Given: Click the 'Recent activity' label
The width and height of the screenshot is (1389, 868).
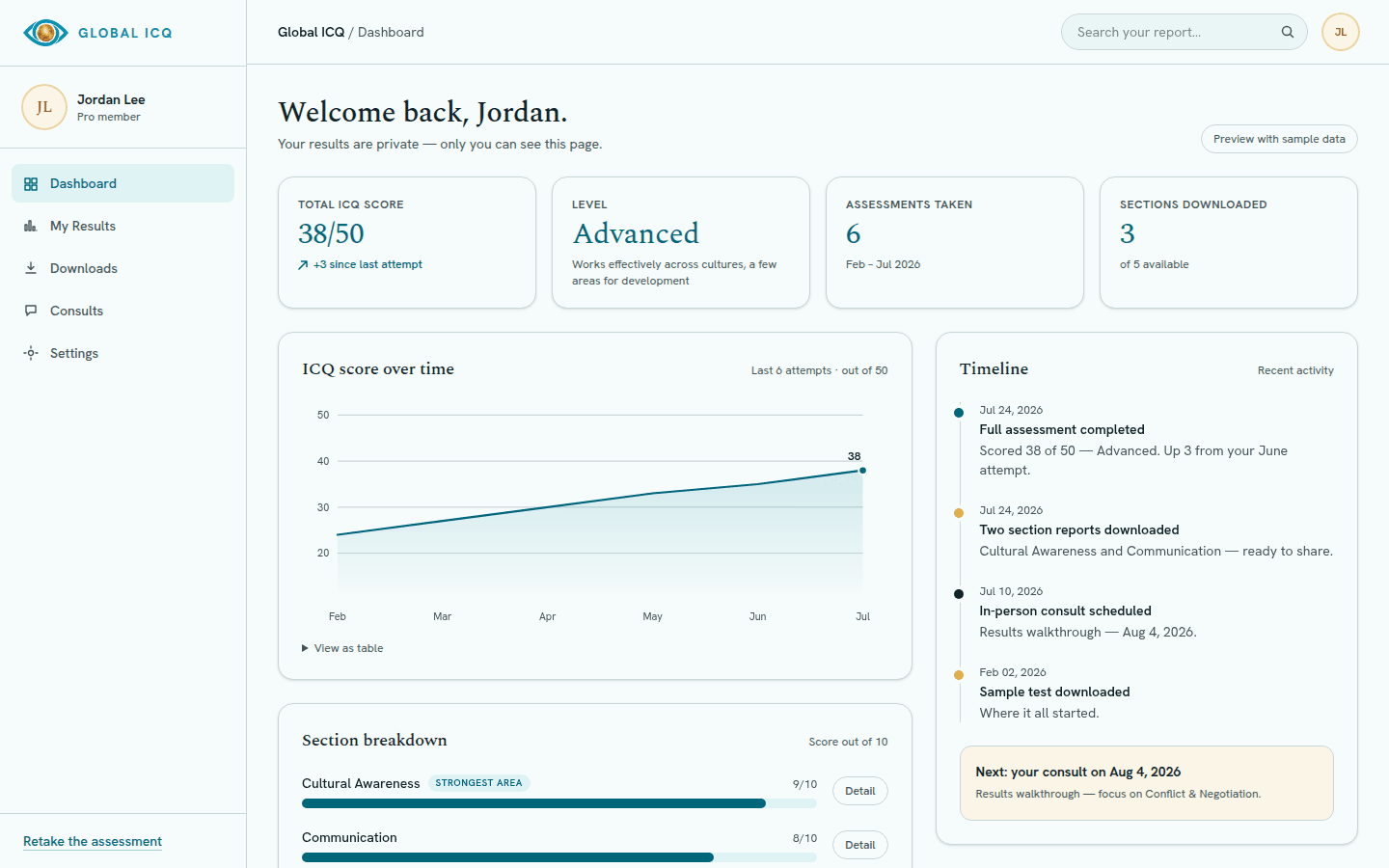Looking at the screenshot, I should click(x=1295, y=370).
